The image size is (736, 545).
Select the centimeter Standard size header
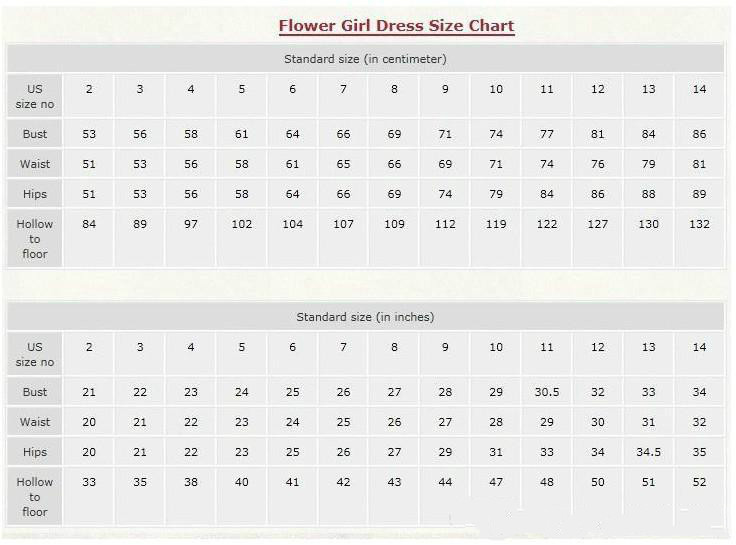click(x=365, y=59)
